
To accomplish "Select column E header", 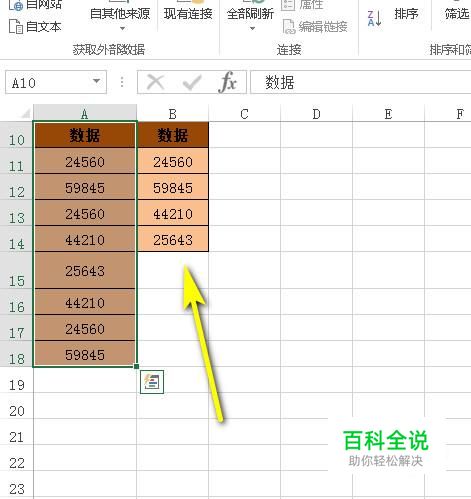I will pos(388,114).
